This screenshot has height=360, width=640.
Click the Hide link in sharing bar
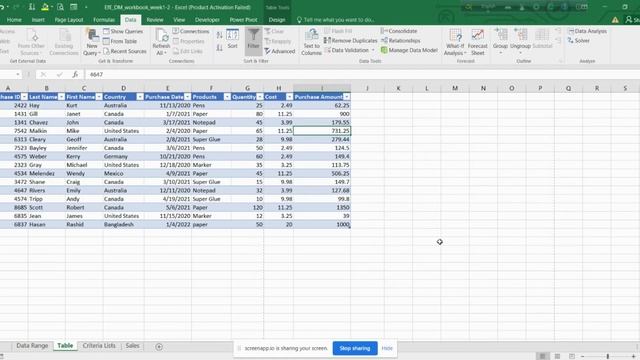click(387, 348)
